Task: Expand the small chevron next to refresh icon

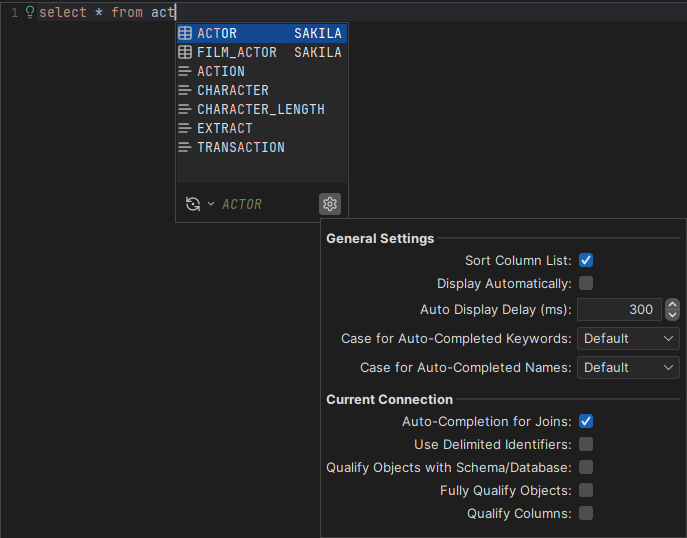Action: (x=211, y=204)
